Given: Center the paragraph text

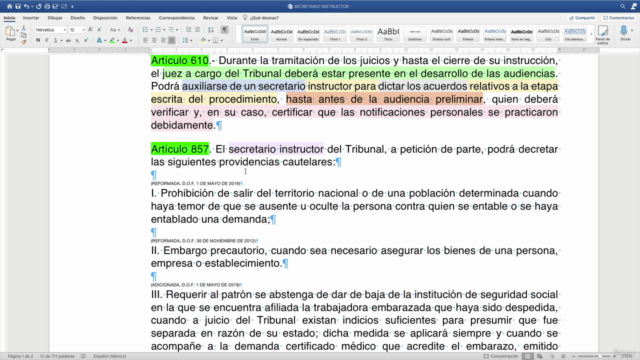Looking at the screenshot, I should (154, 40).
